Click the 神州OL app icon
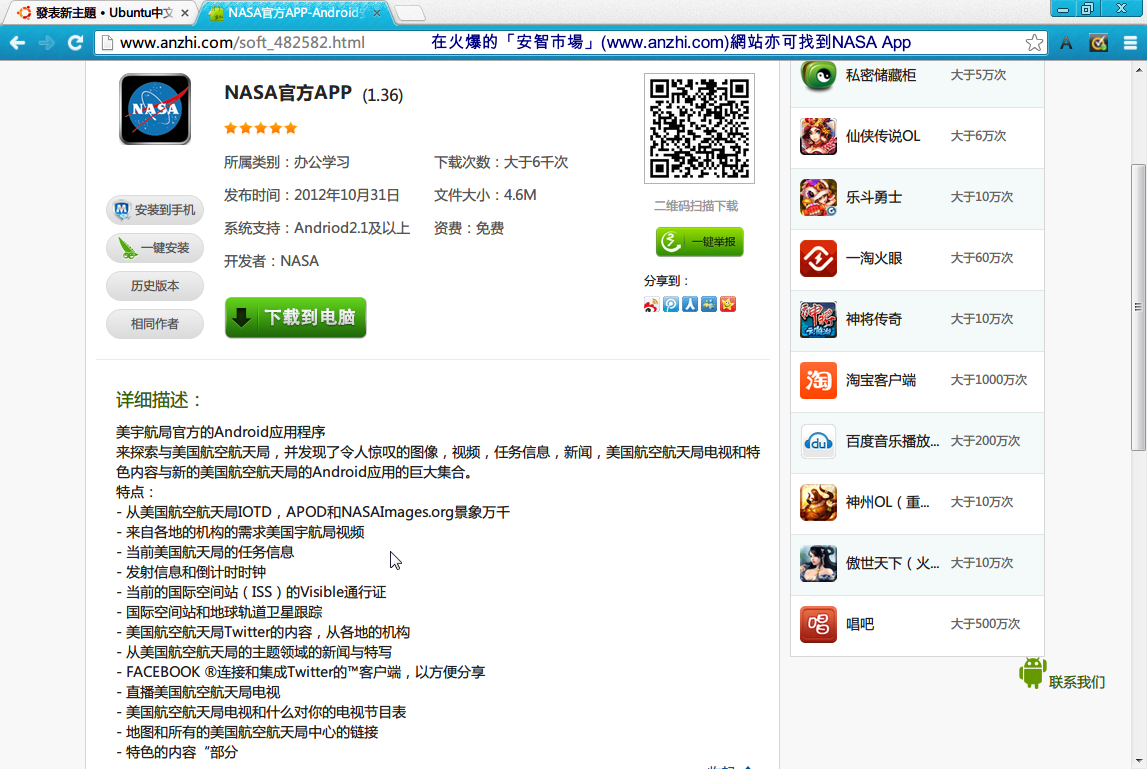The width and height of the screenshot is (1147, 769). pos(818,502)
